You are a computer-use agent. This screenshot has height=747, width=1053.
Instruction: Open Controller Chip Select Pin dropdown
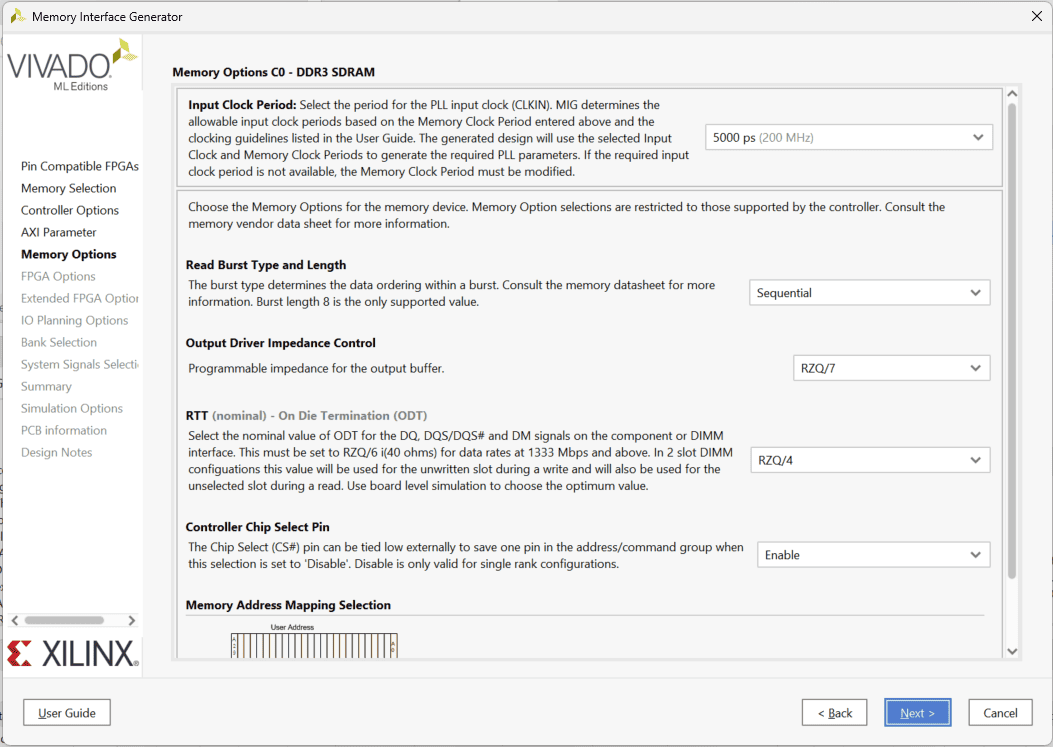coord(873,555)
